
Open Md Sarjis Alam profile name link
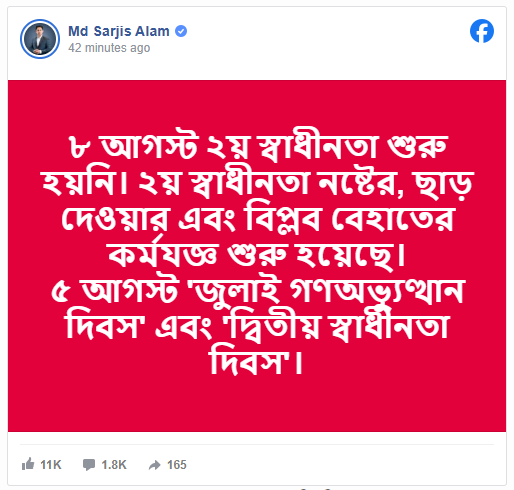click(119, 31)
